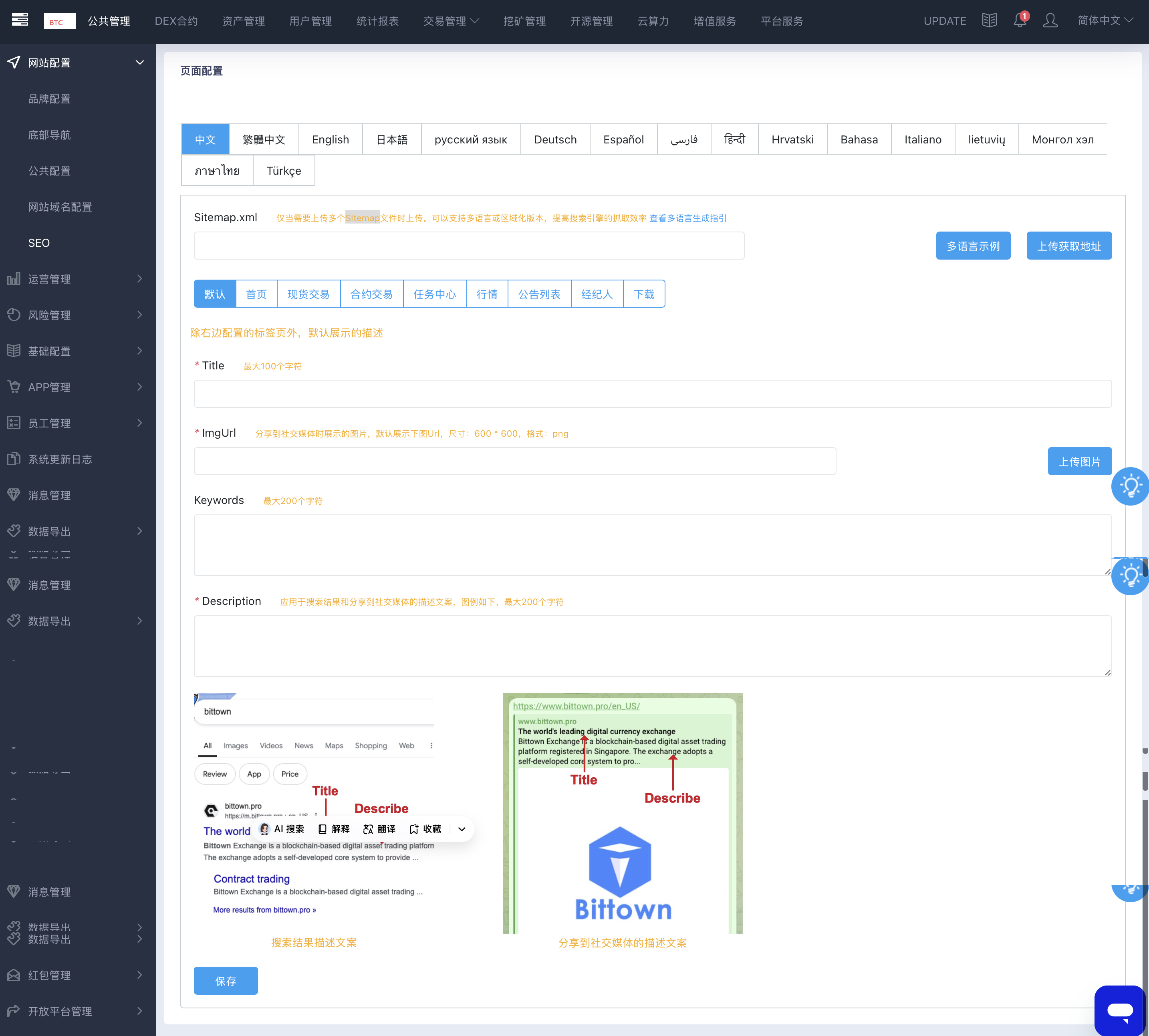Click 解释 in the floating toolbar
Image resolution: width=1149 pixels, height=1036 pixels.
pyautogui.click(x=334, y=829)
